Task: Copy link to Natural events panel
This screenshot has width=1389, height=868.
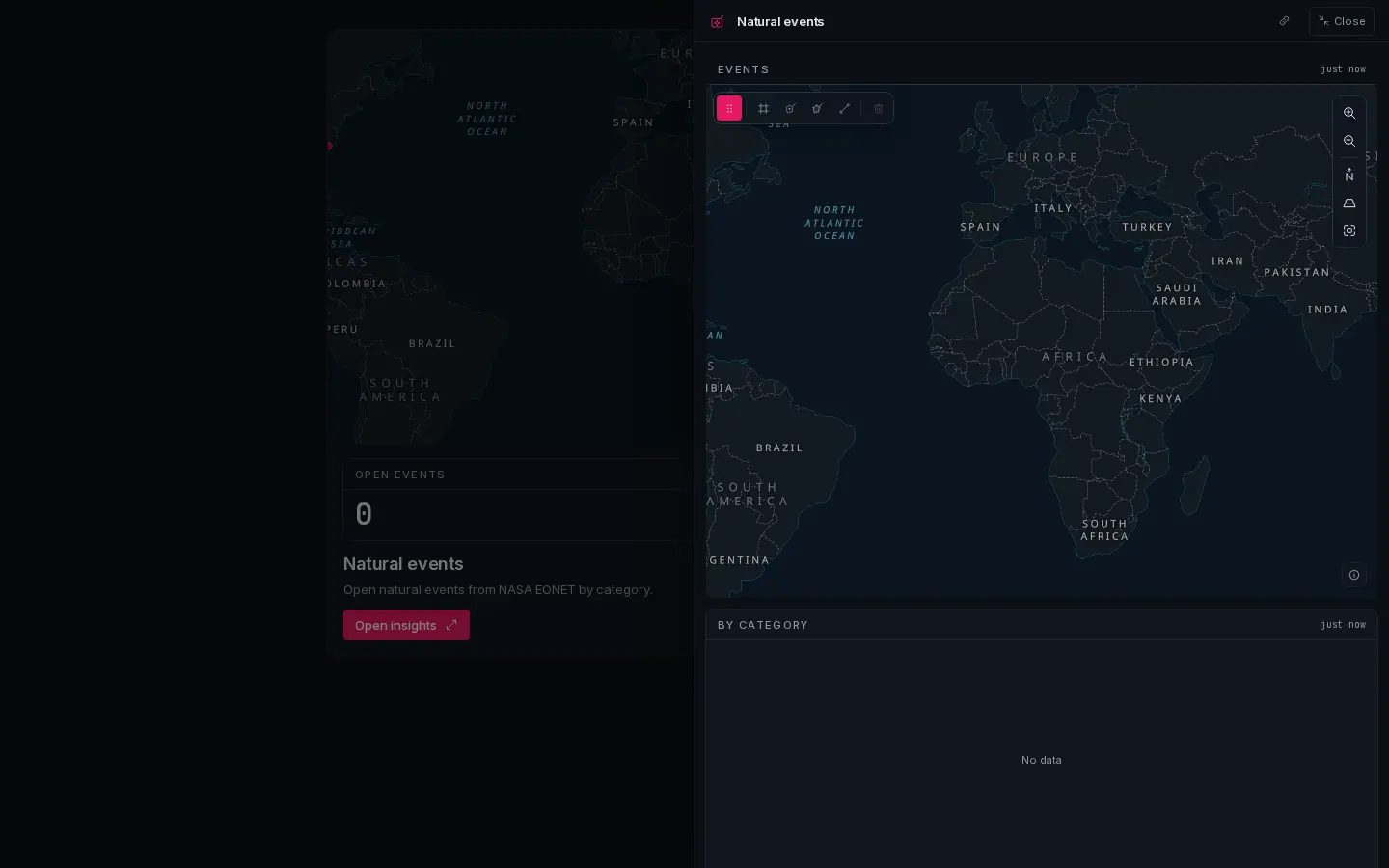Action: pos(1284,21)
